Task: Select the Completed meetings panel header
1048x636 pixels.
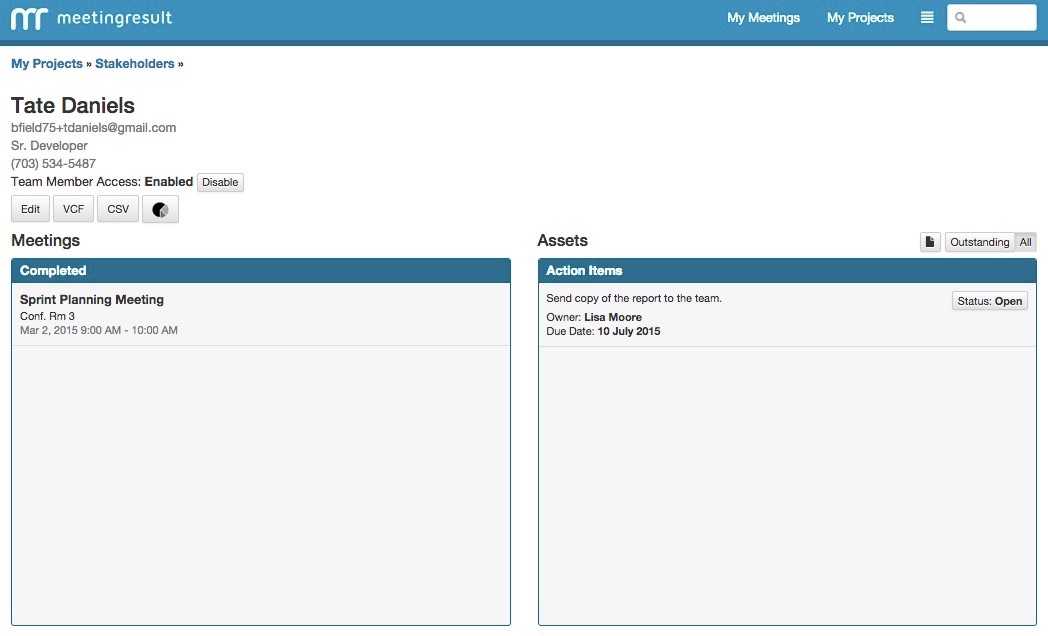Action: pyautogui.click(x=261, y=271)
